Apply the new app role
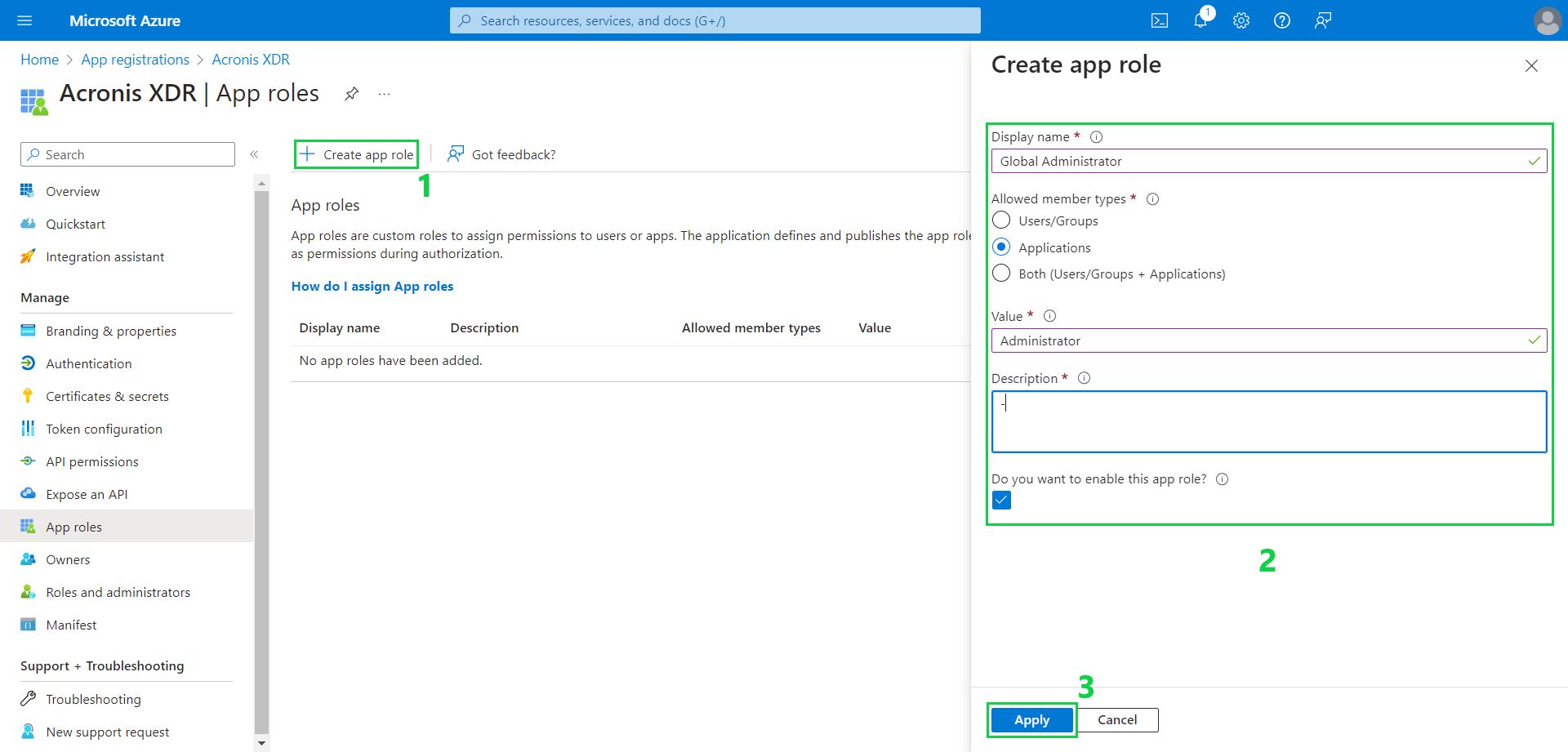1568x752 pixels. pyautogui.click(x=1031, y=719)
